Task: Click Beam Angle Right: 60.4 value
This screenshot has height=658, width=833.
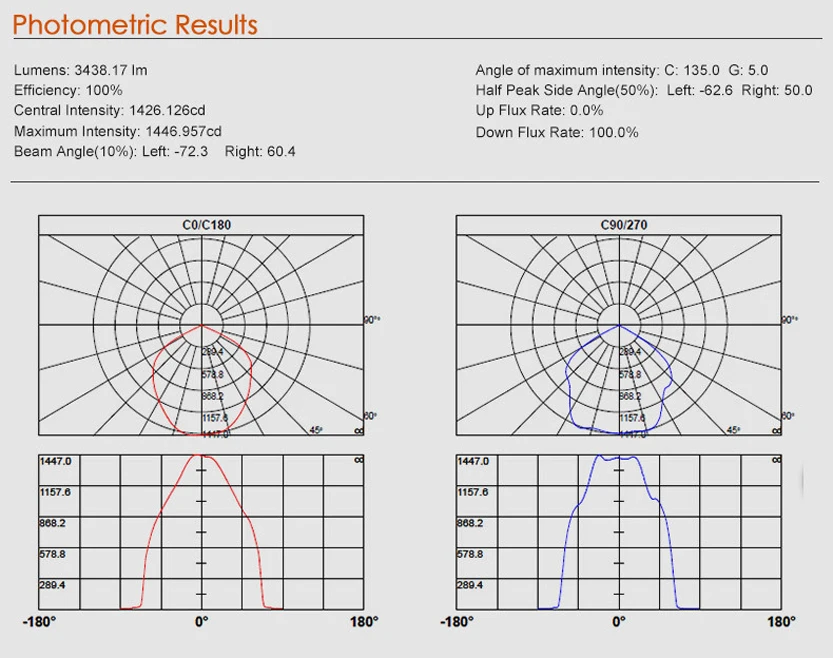Action: 260,151
